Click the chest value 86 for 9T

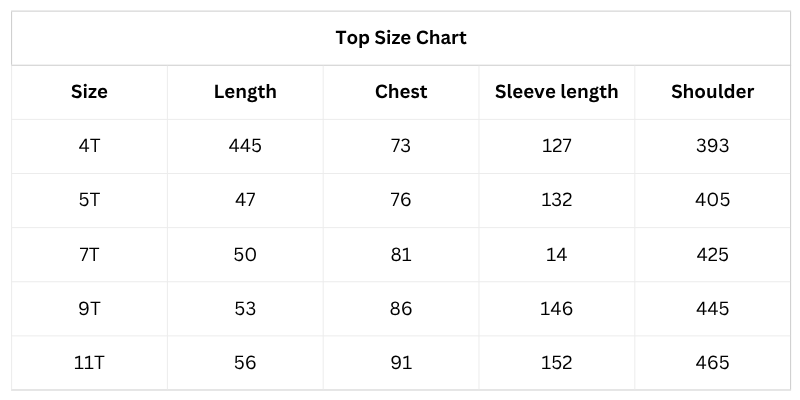coord(401,308)
